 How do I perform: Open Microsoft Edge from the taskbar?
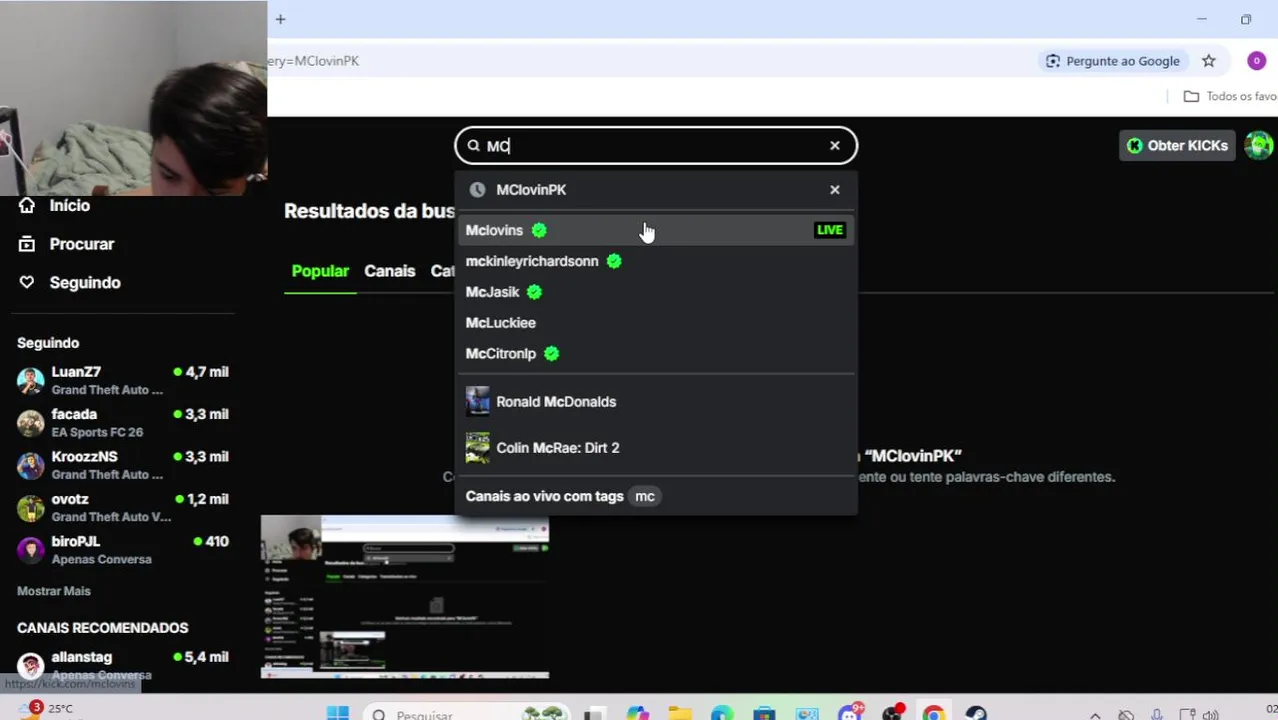click(x=722, y=714)
